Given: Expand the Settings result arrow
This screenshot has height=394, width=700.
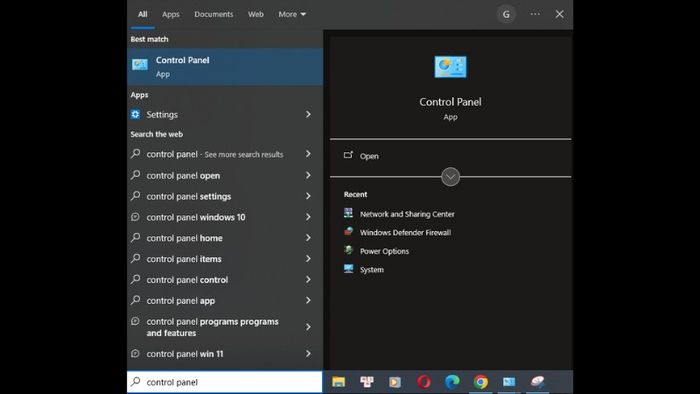Looking at the screenshot, I should [308, 115].
